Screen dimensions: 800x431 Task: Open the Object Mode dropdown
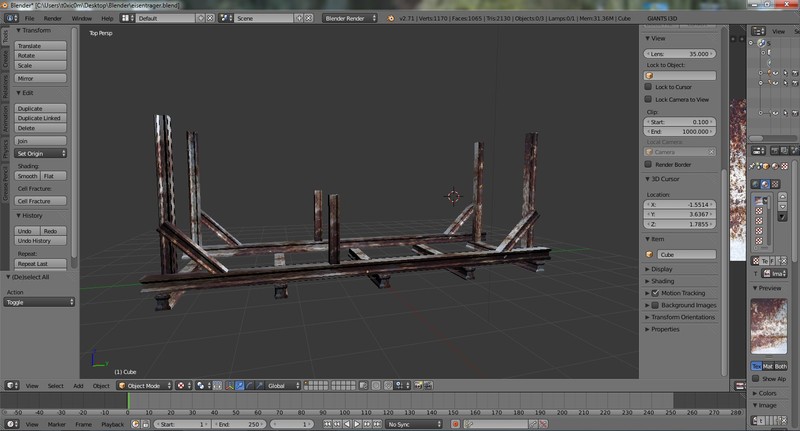(144, 385)
